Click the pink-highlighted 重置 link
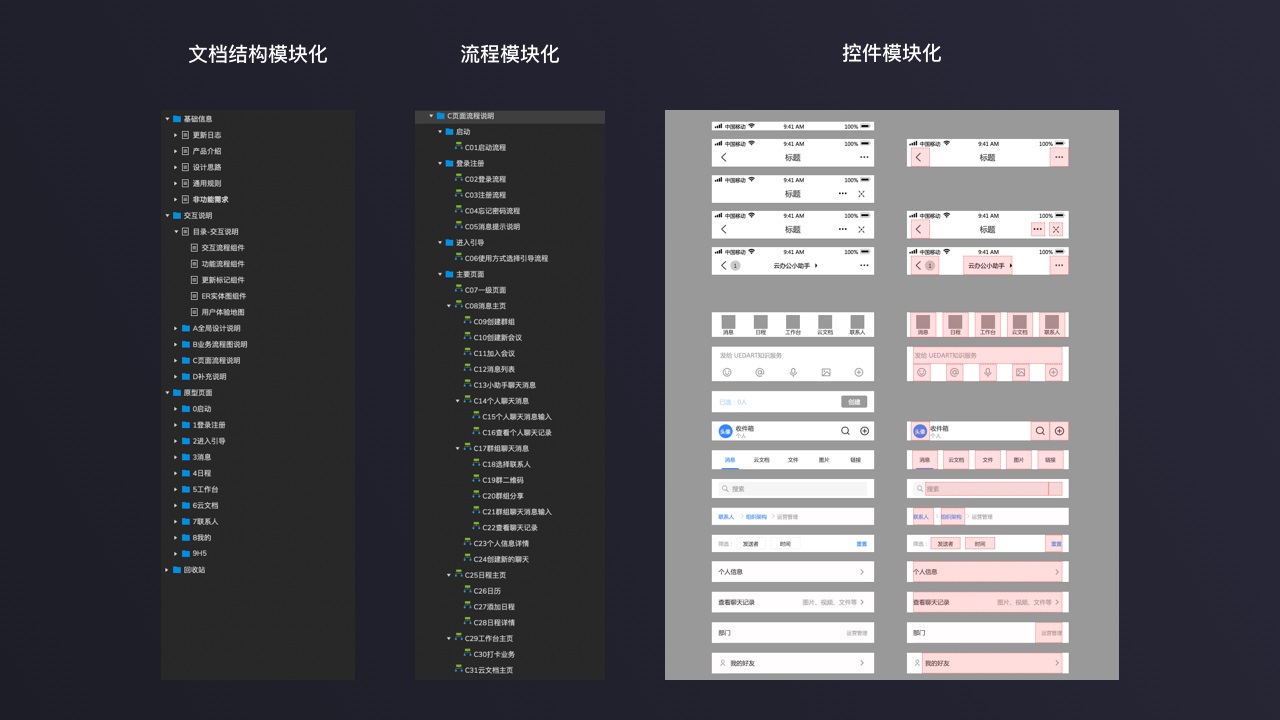Viewport: 1280px width, 720px height. [1056, 544]
